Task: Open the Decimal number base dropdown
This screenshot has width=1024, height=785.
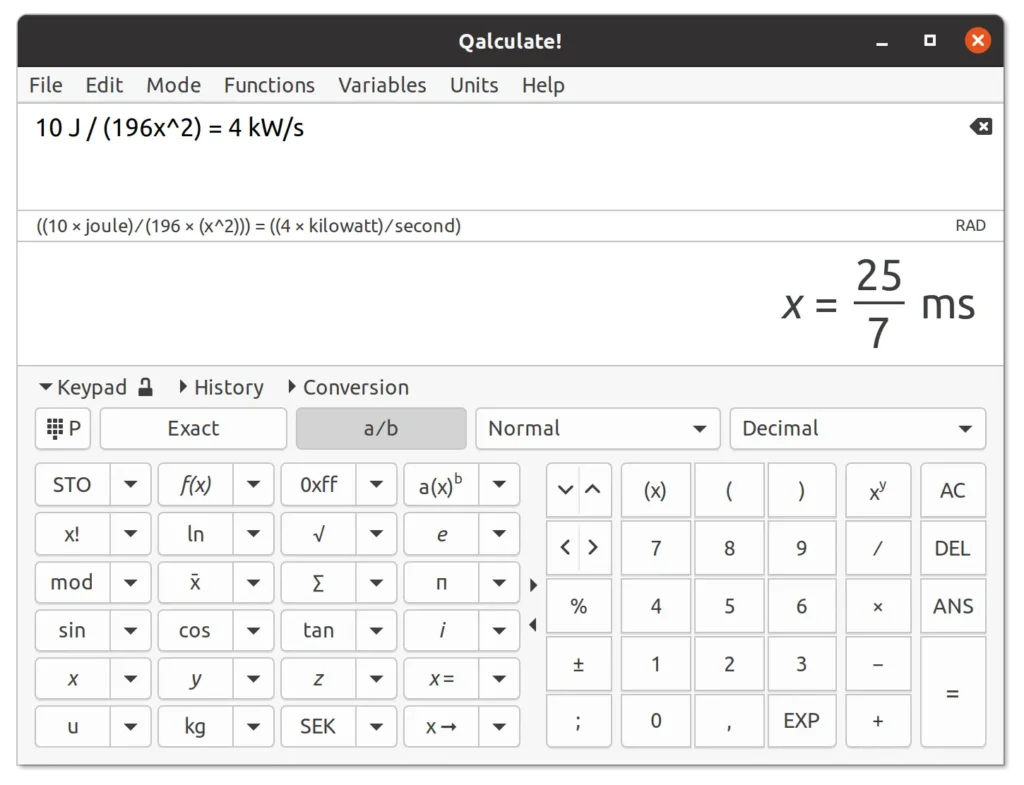Action: click(x=857, y=428)
